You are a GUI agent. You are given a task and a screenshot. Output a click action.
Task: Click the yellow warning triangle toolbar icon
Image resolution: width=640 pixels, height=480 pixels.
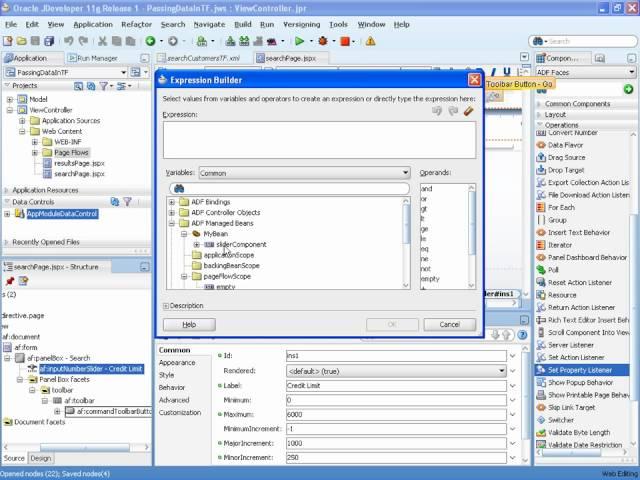click(370, 41)
